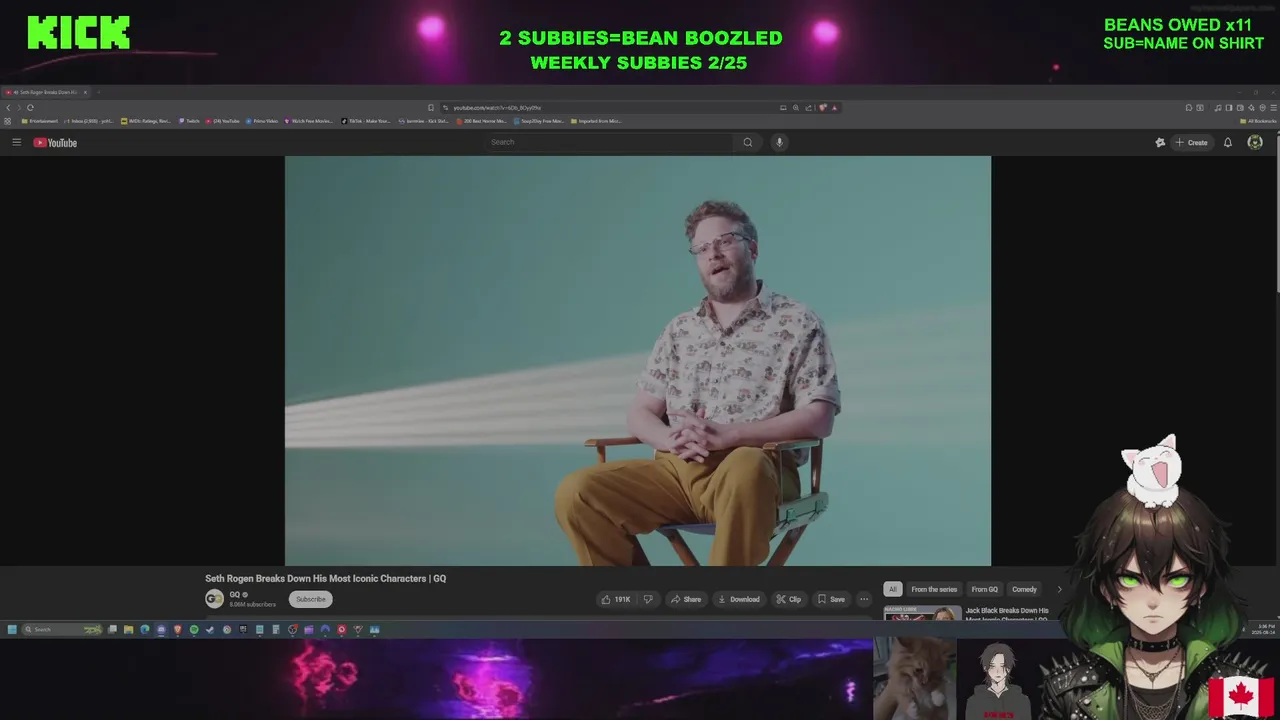
Task: Bookmark this page via address bar icon
Action: 431,107
